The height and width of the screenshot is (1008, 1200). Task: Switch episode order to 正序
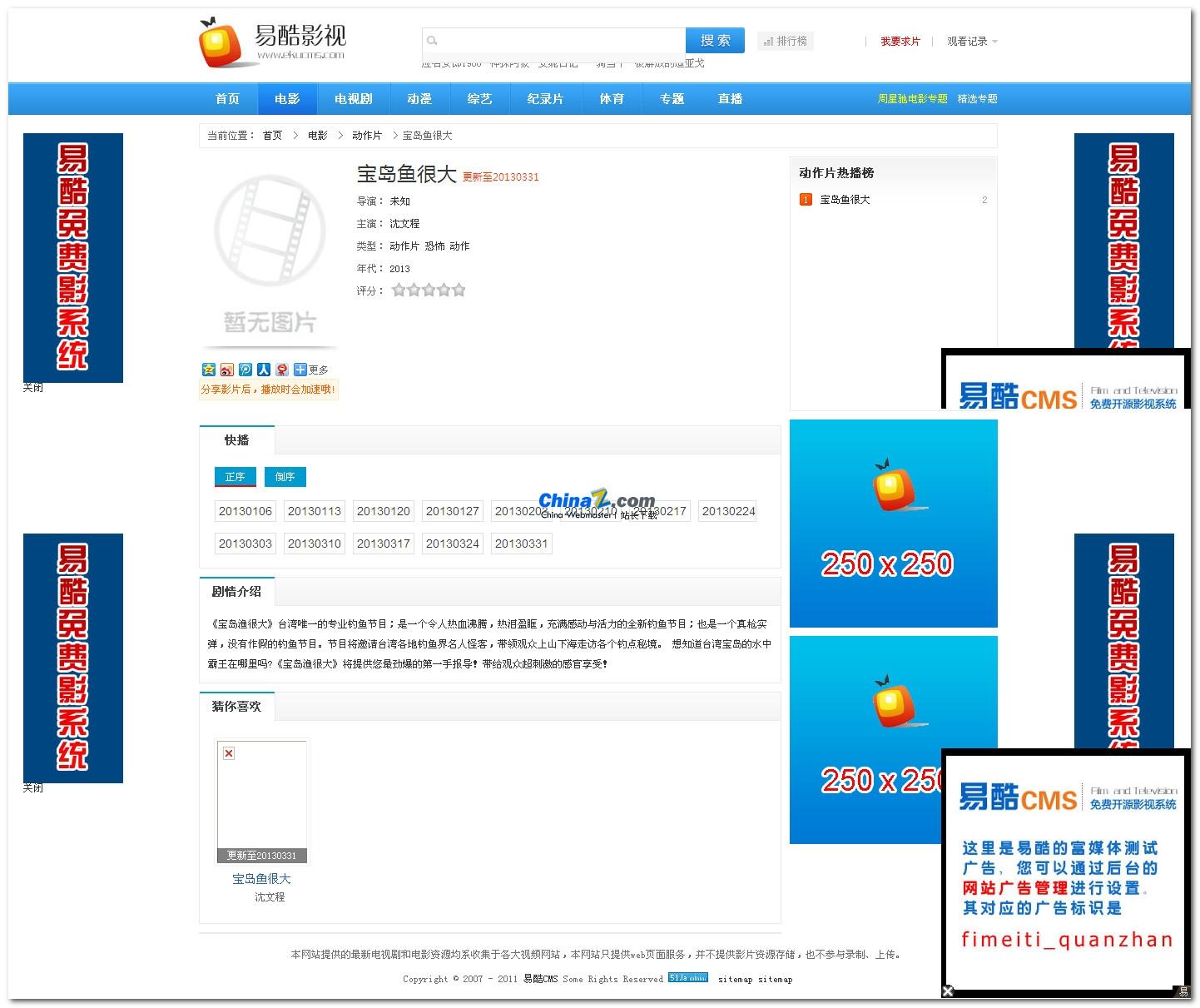(236, 477)
